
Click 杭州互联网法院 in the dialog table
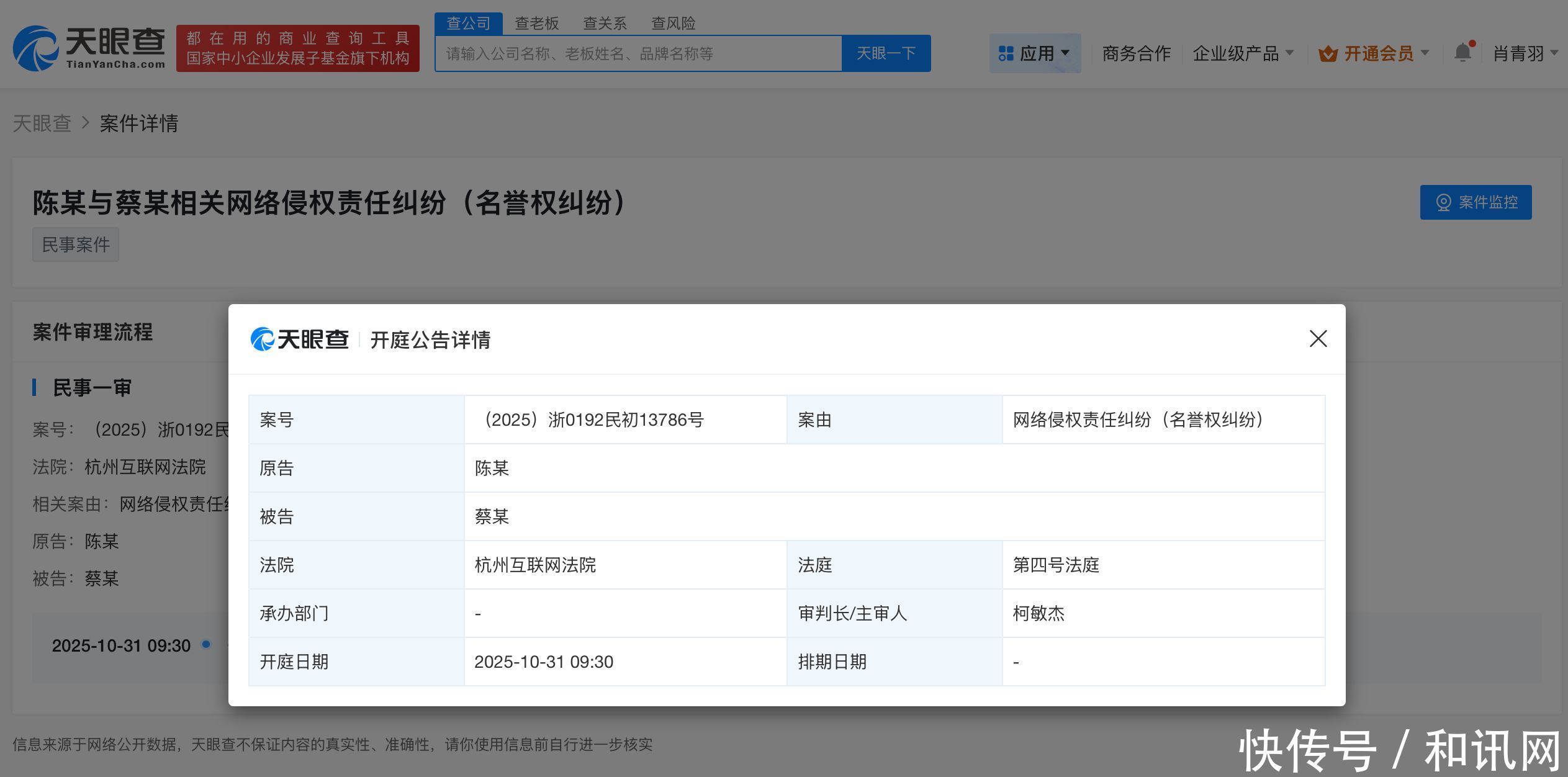point(535,565)
